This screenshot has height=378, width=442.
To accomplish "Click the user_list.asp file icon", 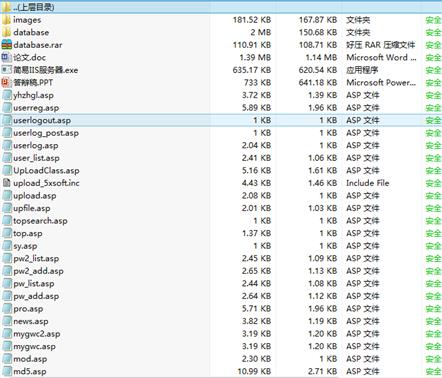I will pyautogui.click(x=7, y=158).
